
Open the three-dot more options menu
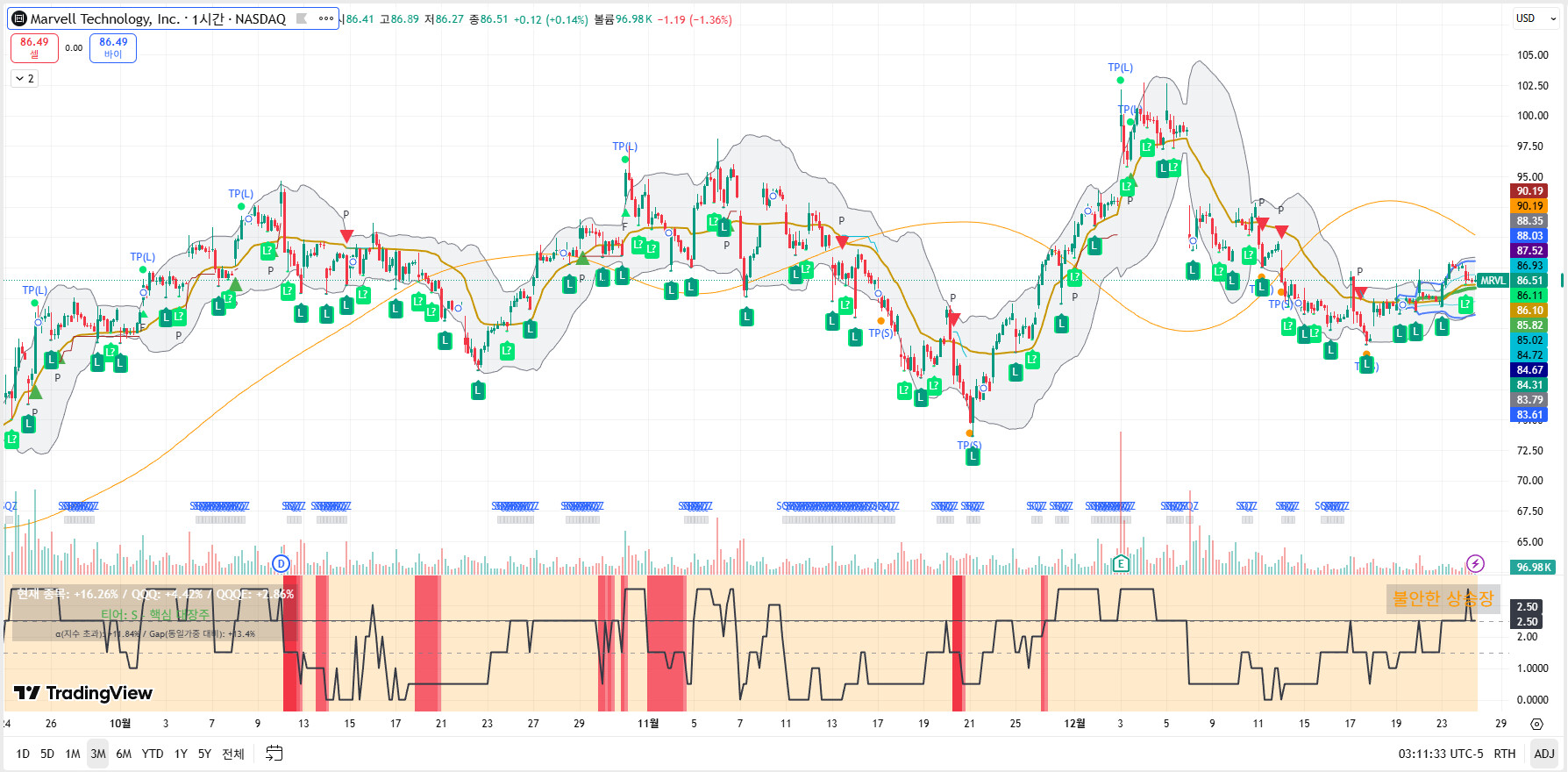[x=326, y=18]
